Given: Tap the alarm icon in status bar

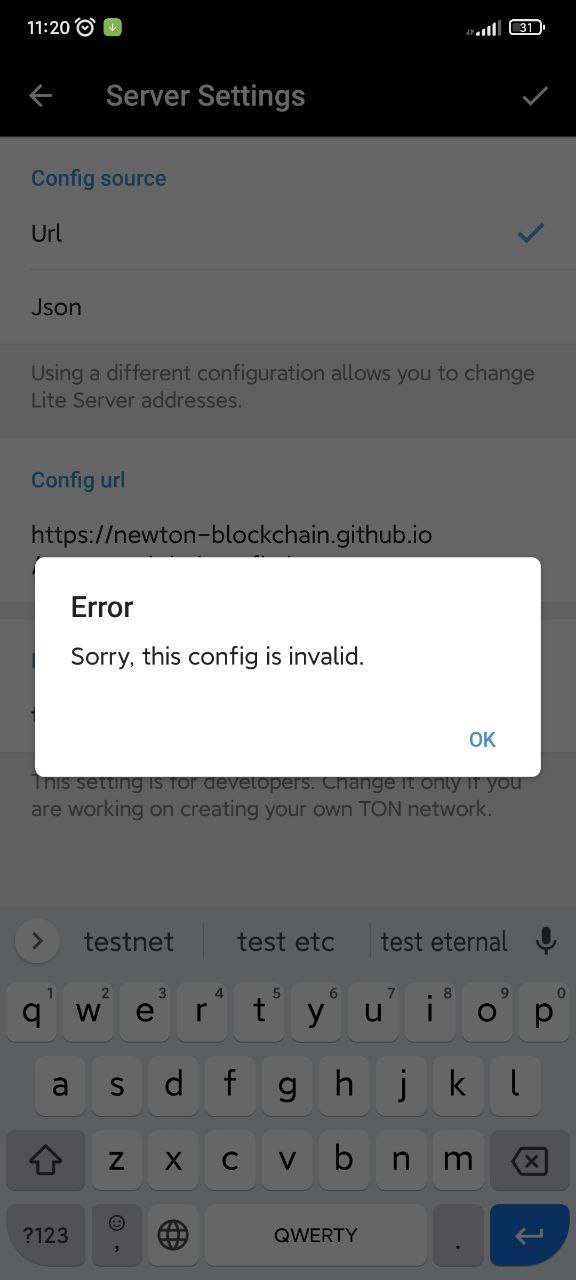Looking at the screenshot, I should point(85,28).
